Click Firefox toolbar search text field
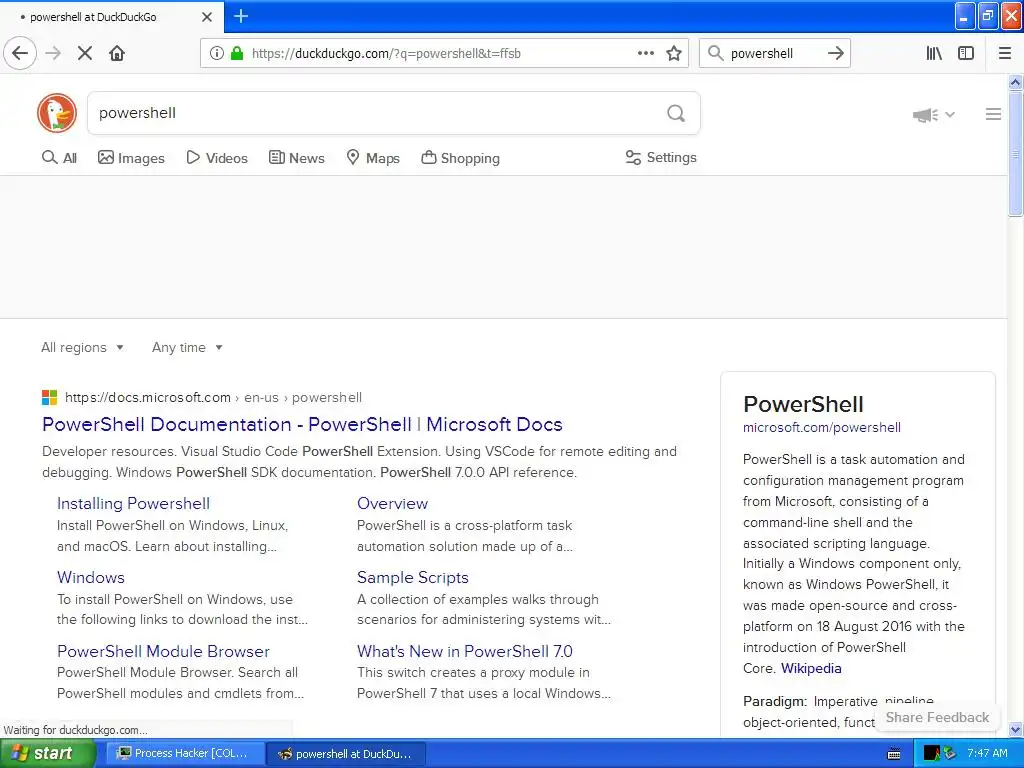The image size is (1024, 768). point(774,54)
